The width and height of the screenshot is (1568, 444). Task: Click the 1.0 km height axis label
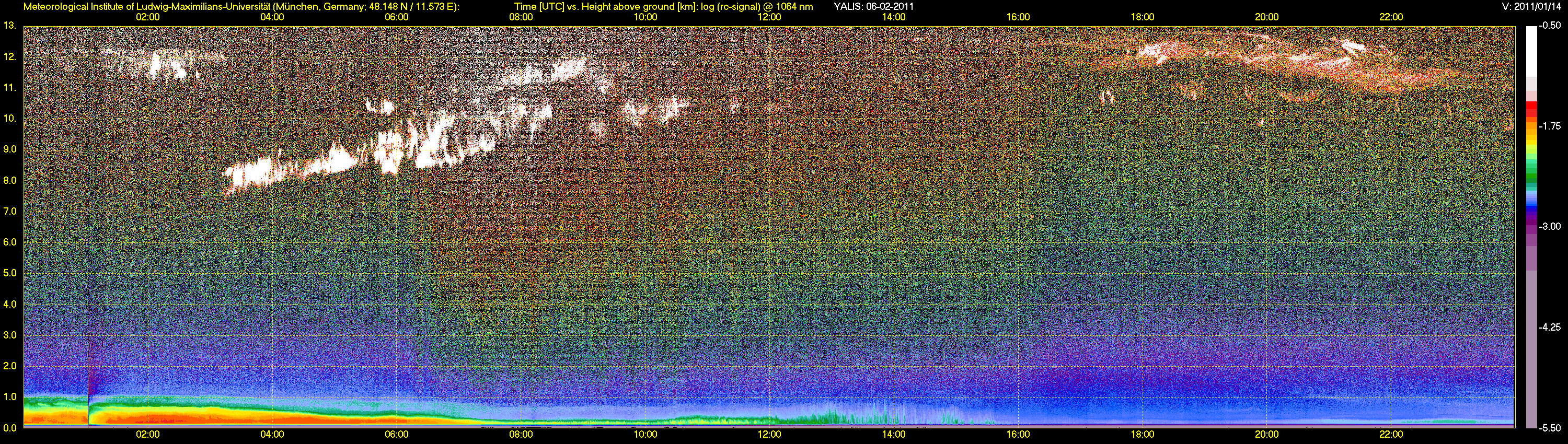[9, 396]
